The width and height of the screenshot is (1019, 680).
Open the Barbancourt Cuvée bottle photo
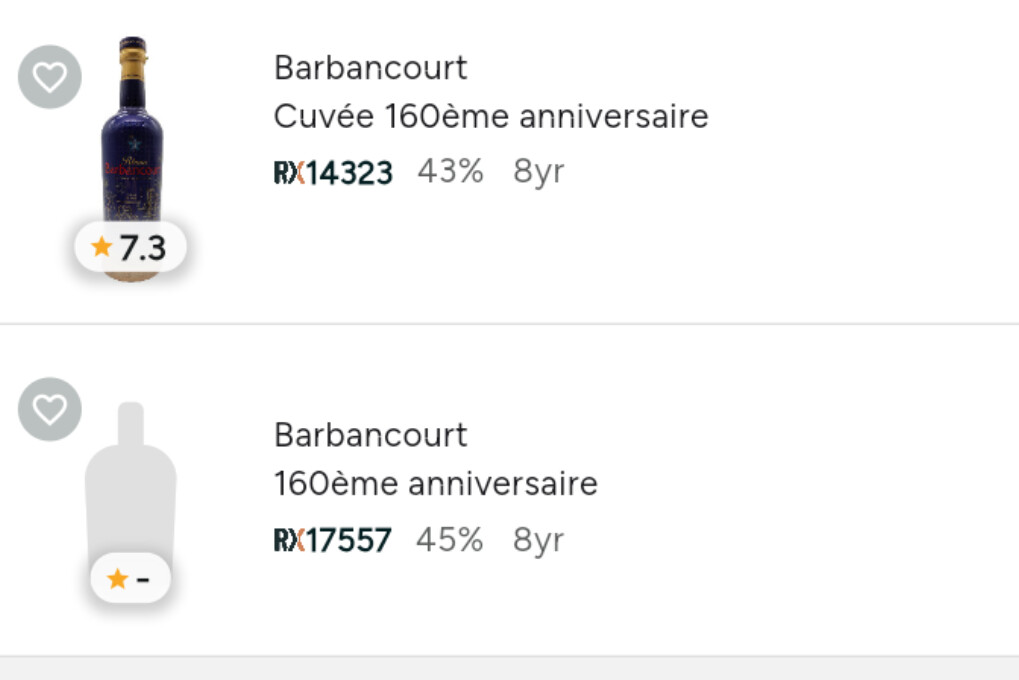coord(132,140)
